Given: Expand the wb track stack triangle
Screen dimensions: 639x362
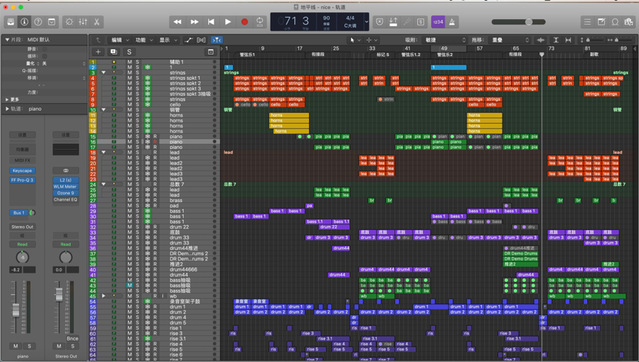Looking at the screenshot, I should tap(104, 296).
